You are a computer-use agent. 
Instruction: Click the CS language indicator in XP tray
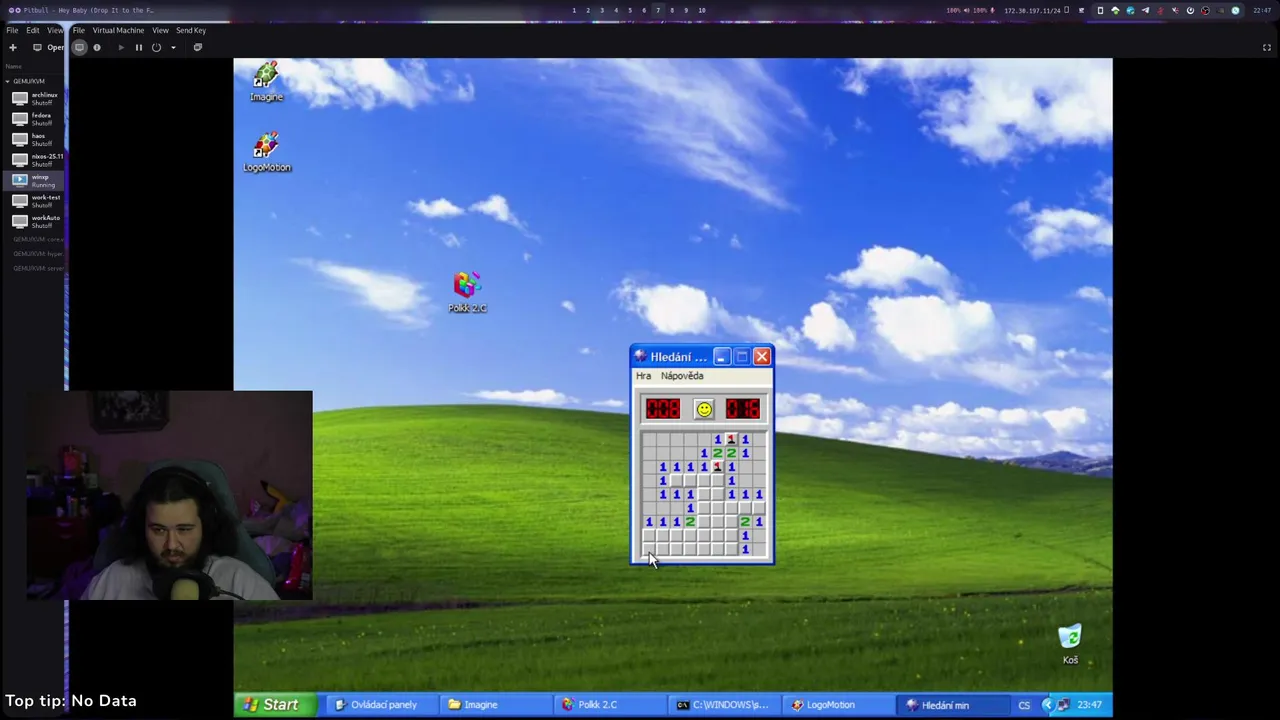tap(1024, 705)
